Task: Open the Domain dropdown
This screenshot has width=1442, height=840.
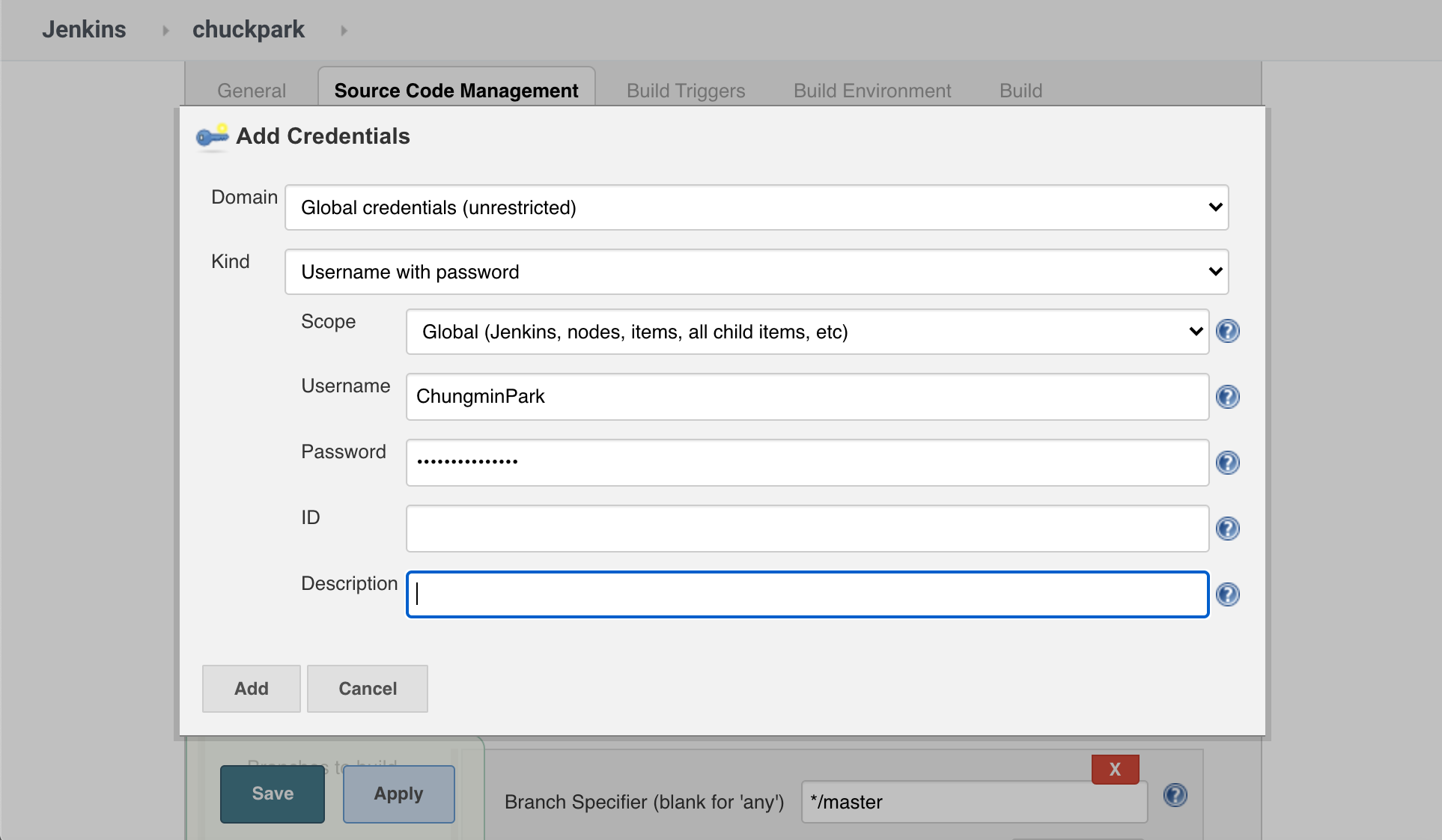Action: [x=756, y=207]
